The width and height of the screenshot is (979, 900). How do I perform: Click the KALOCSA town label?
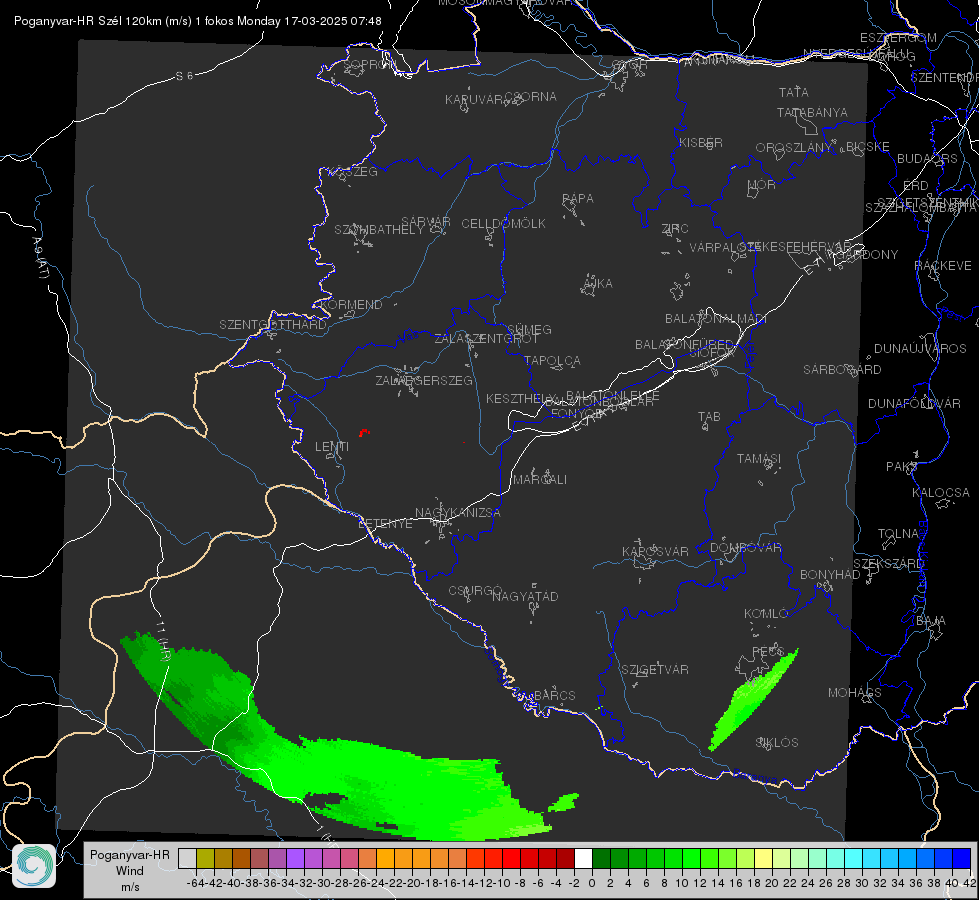[x=941, y=493]
